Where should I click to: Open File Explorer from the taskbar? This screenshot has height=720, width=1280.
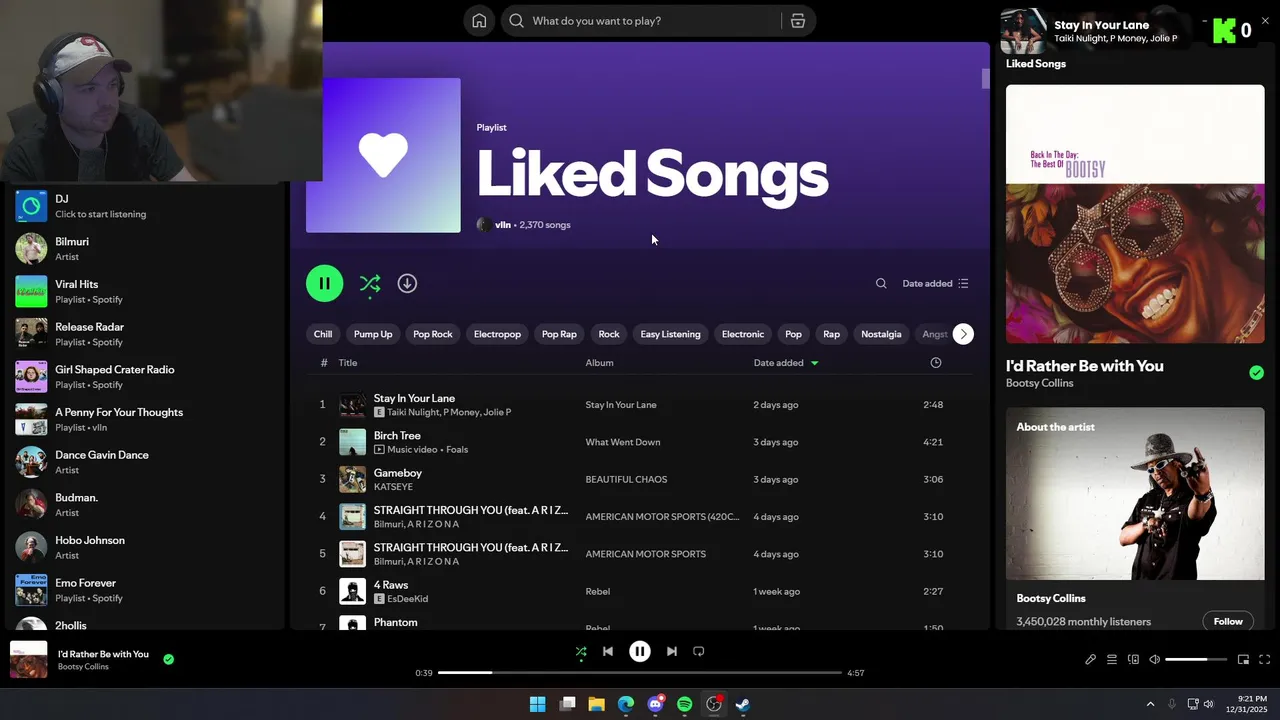[596, 704]
